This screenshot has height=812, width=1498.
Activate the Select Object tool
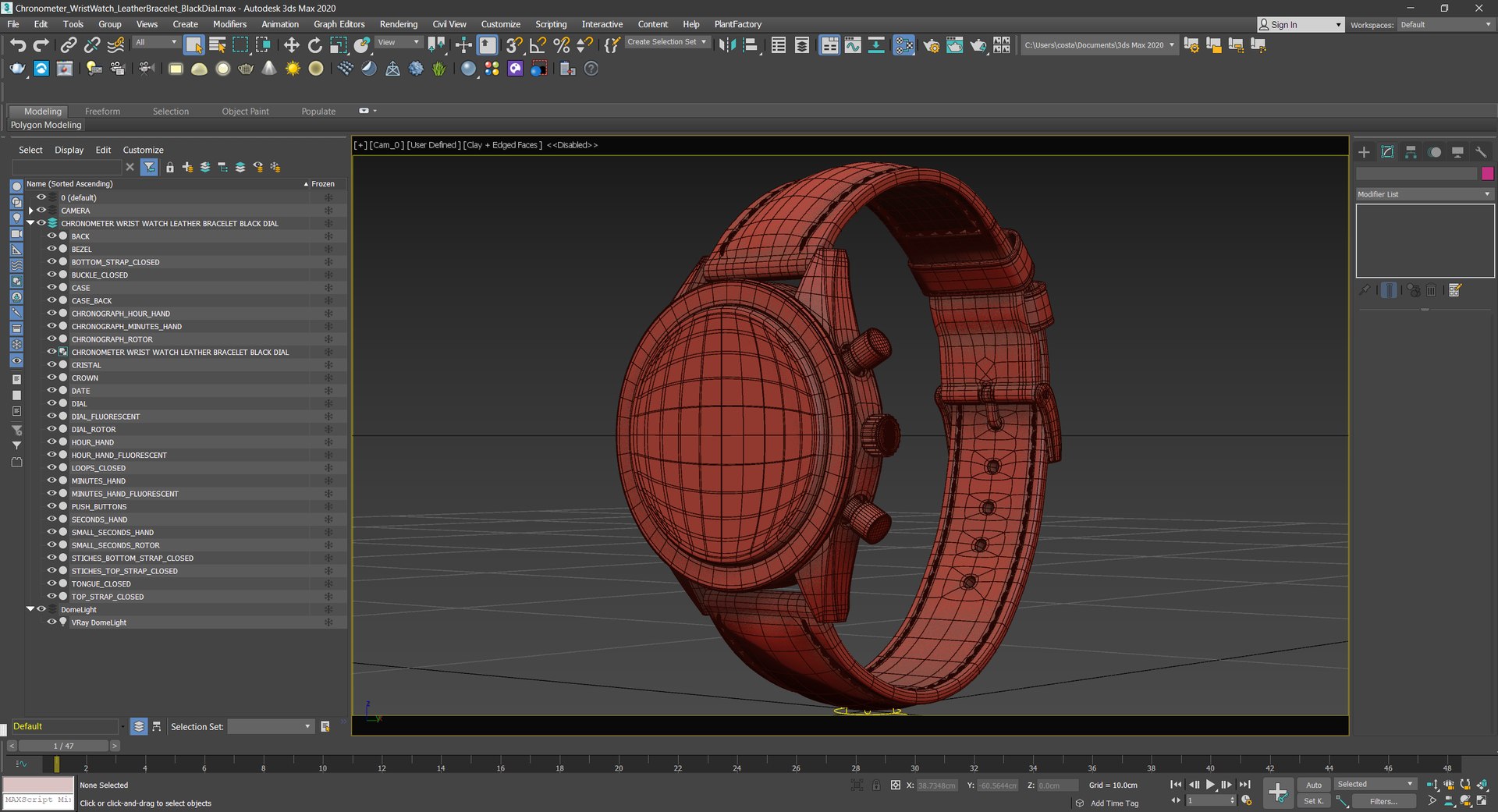click(193, 45)
